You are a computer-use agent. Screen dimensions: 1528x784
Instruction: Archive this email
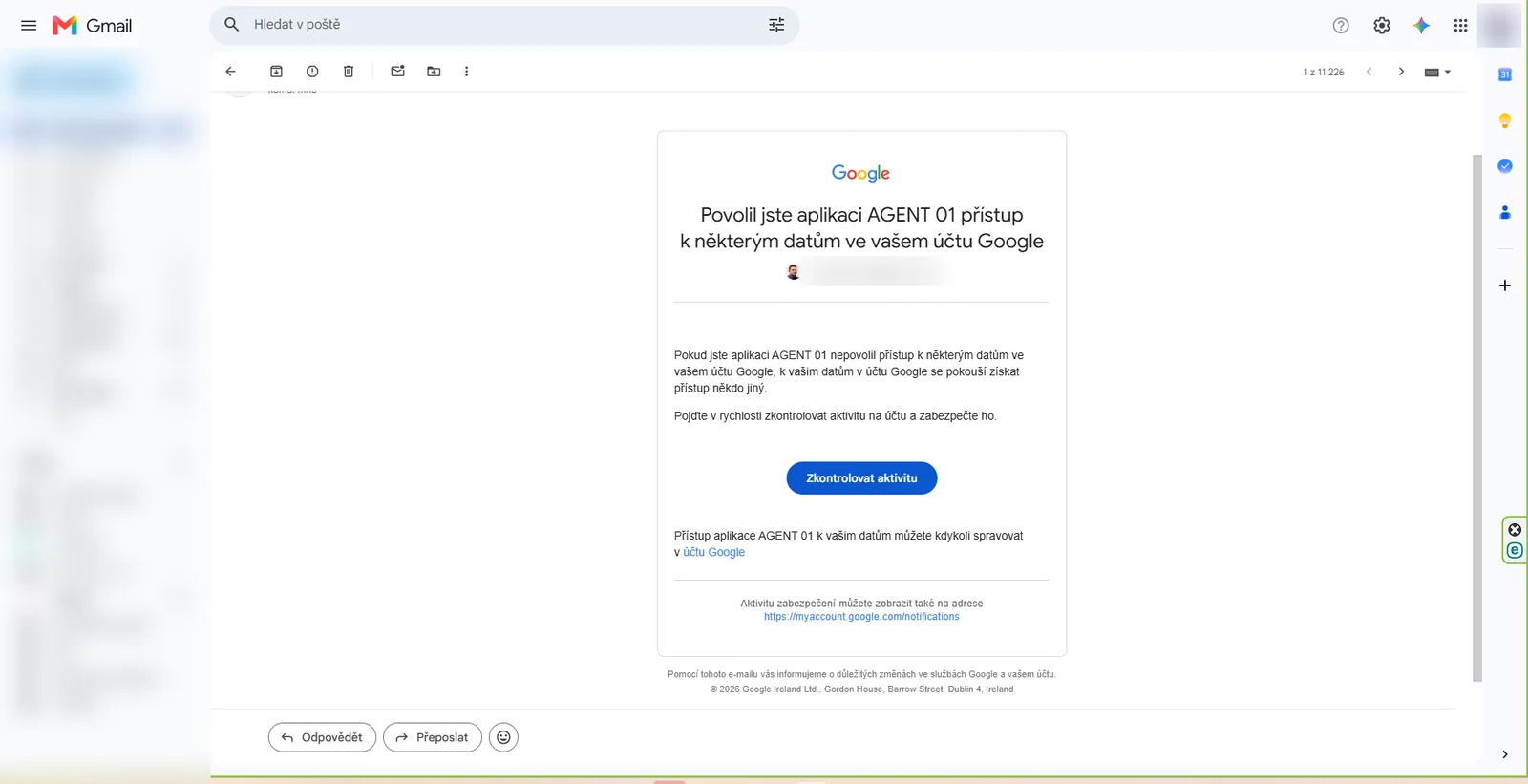point(276,72)
